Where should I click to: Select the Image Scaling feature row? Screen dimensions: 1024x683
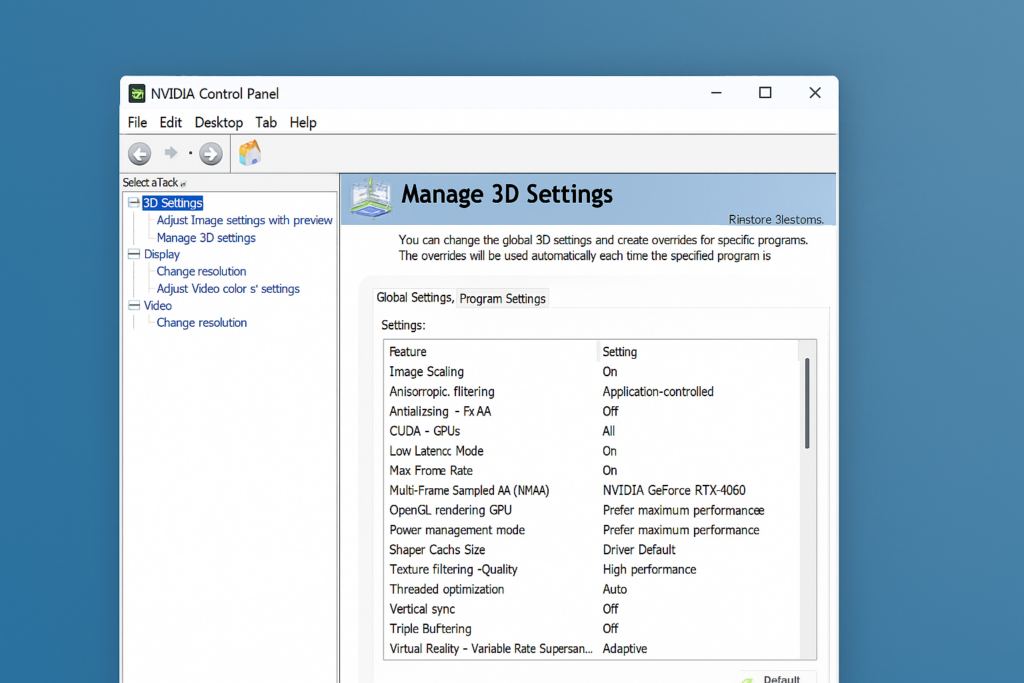click(591, 372)
